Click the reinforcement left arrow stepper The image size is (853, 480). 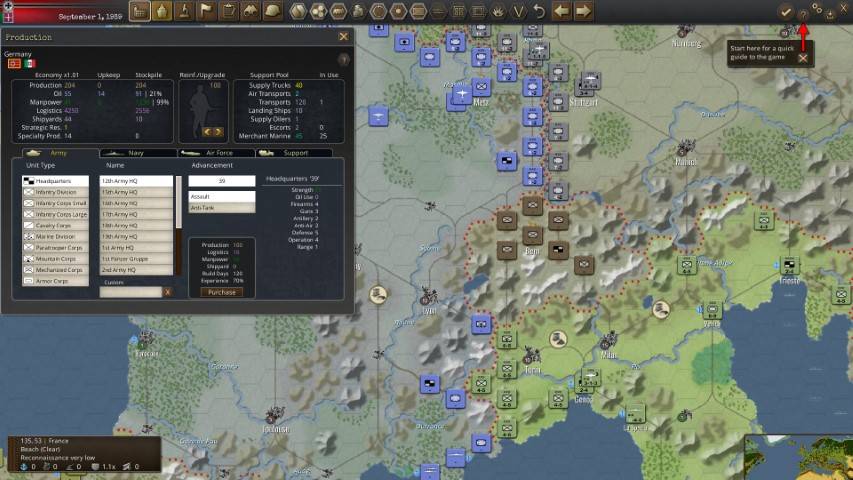tap(207, 132)
